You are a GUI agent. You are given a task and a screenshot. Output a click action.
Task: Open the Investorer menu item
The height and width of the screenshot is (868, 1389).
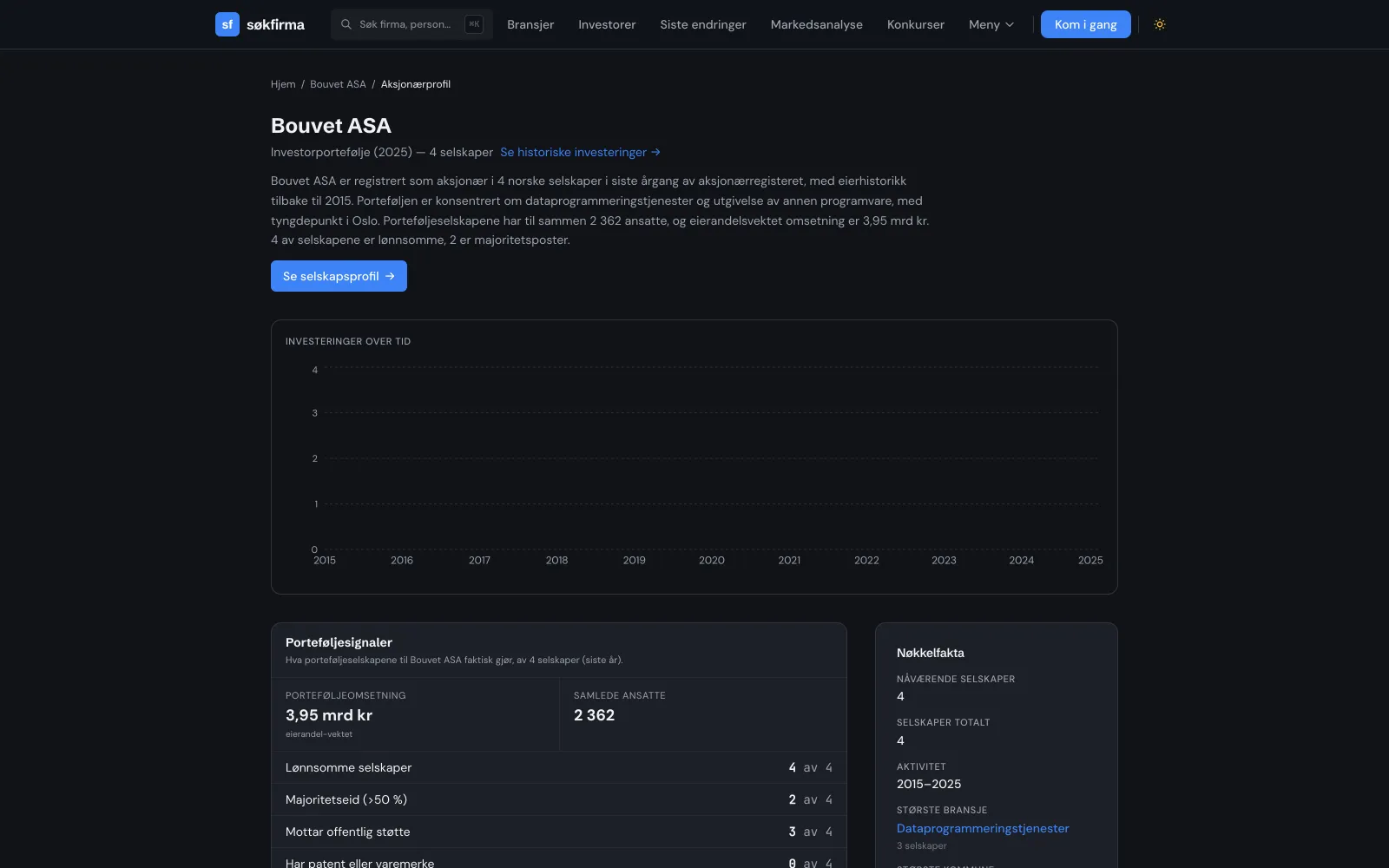607,24
